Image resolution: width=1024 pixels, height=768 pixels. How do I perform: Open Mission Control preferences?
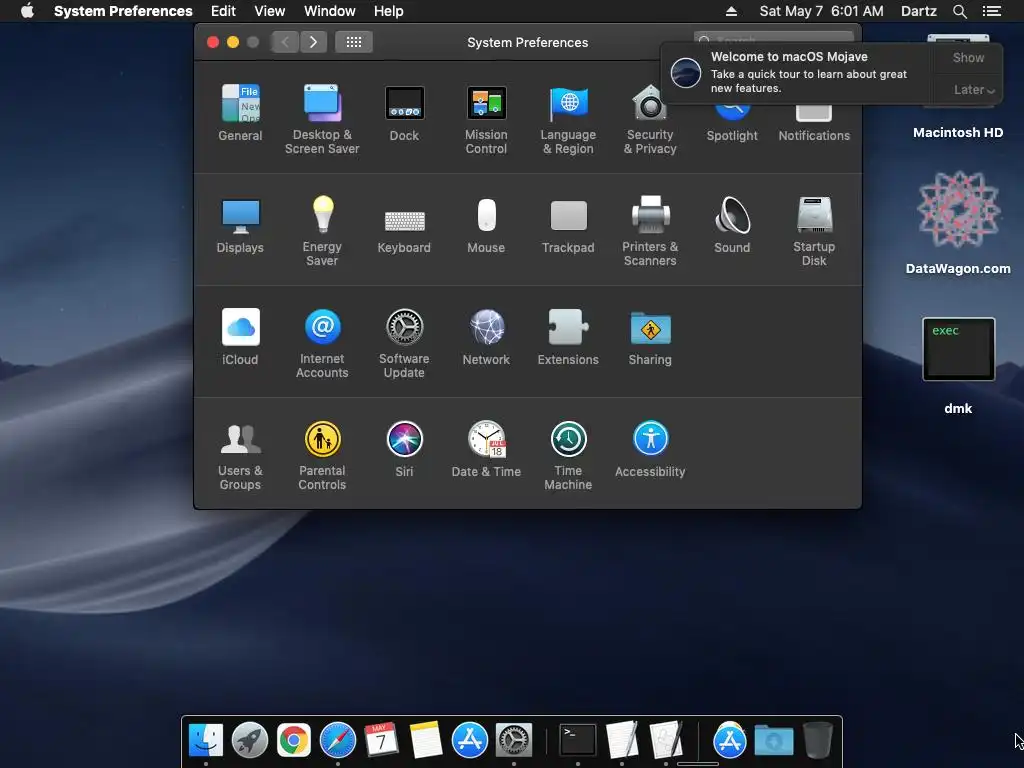pyautogui.click(x=486, y=119)
